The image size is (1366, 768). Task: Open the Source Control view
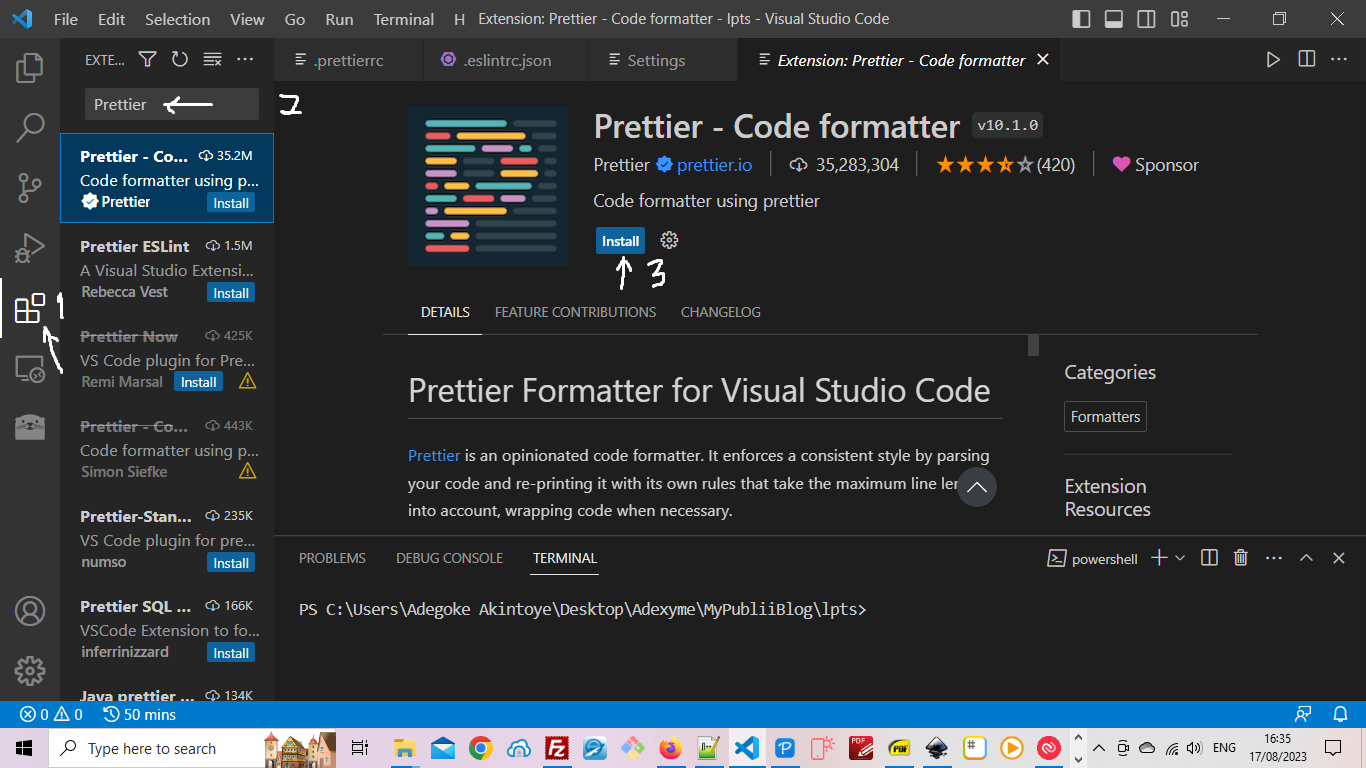[30, 187]
